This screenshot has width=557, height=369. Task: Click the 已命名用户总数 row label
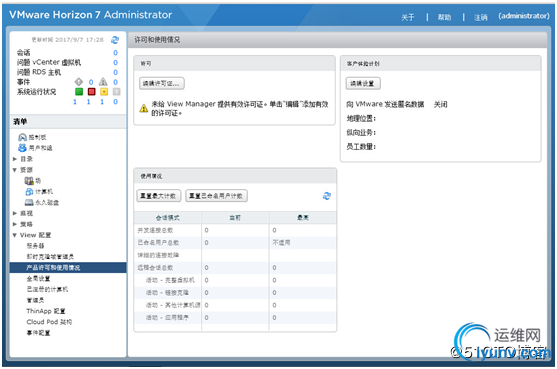(x=158, y=243)
